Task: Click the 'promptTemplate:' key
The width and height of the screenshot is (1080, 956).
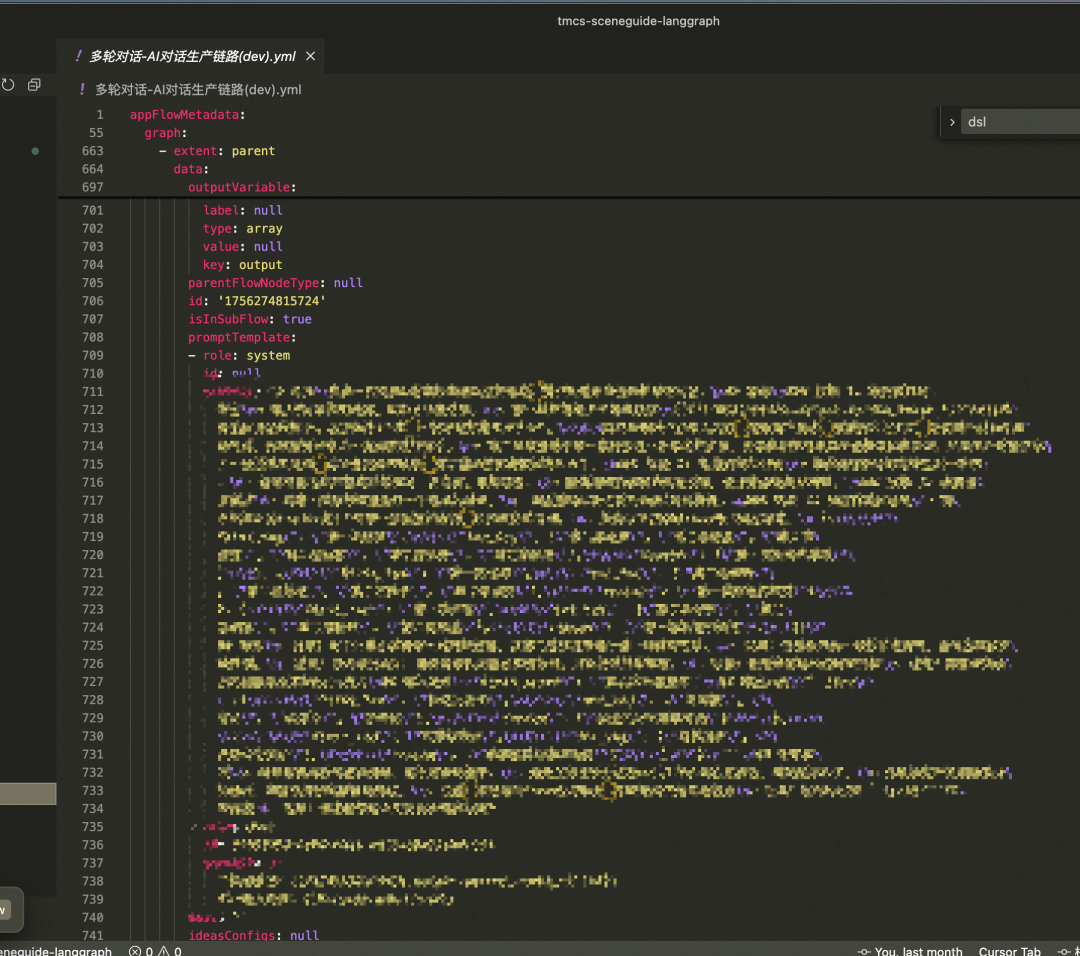Action: (x=242, y=337)
